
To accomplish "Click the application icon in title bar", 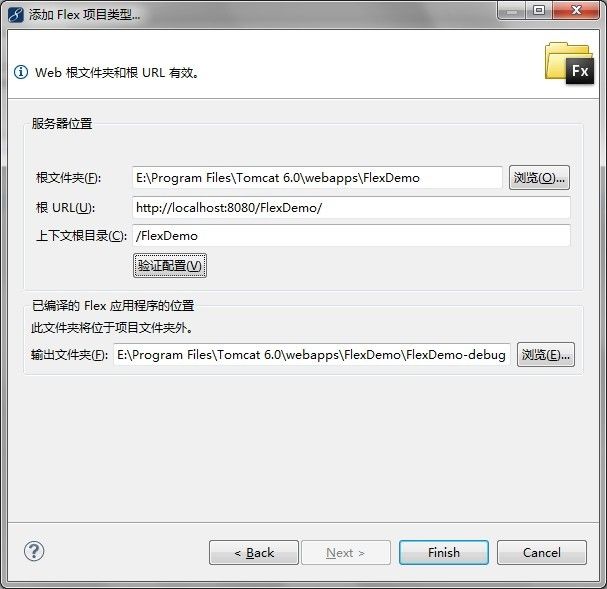I will [16, 15].
